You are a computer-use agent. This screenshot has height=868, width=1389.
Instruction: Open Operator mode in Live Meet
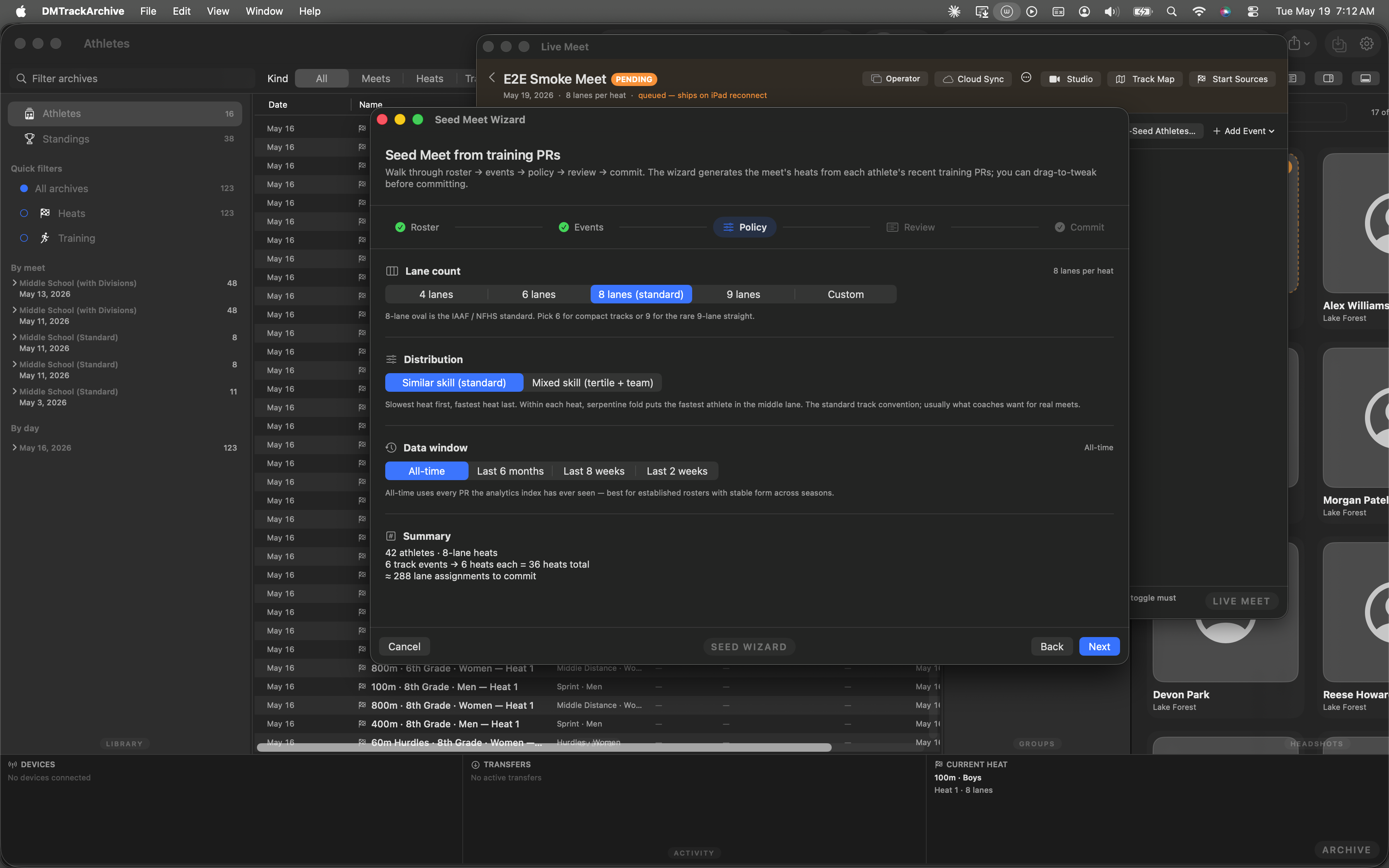click(895, 79)
